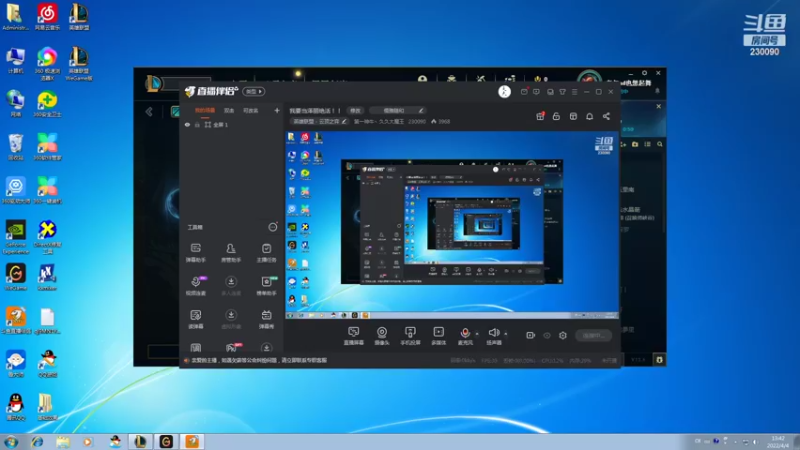Screen dimensions: 800x450
Task: Open 房管助手 tool in the toolbox
Action: pyautogui.click(x=231, y=252)
